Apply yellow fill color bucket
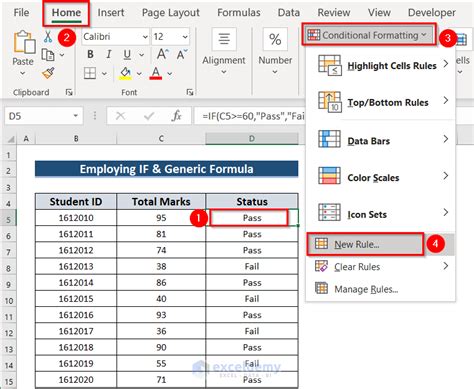Viewport: 474px width, 389px height. pos(125,73)
